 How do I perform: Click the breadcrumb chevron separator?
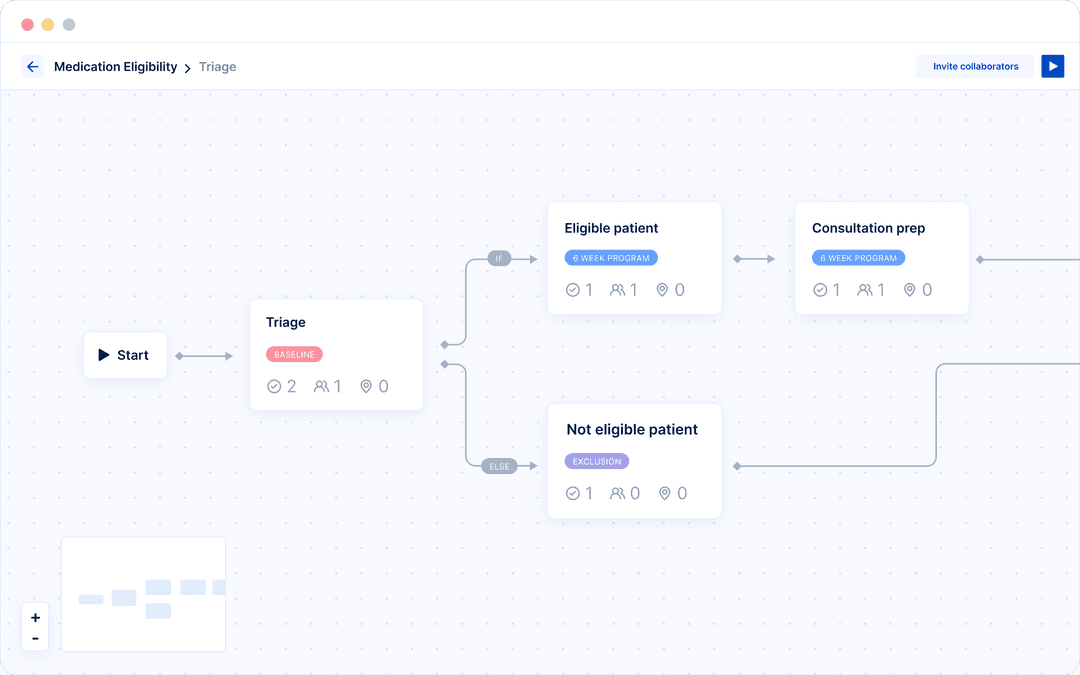click(x=187, y=68)
